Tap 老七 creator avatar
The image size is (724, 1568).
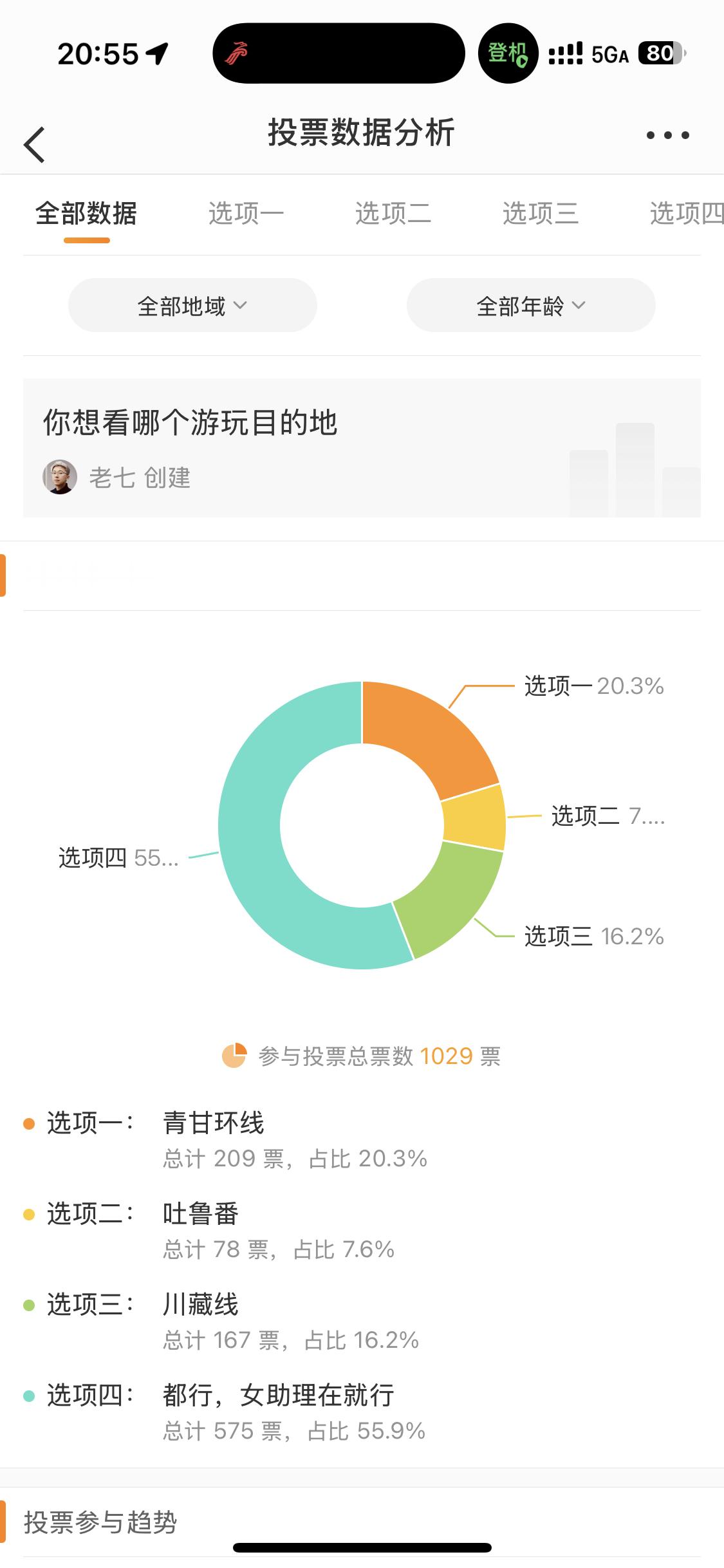(x=60, y=477)
